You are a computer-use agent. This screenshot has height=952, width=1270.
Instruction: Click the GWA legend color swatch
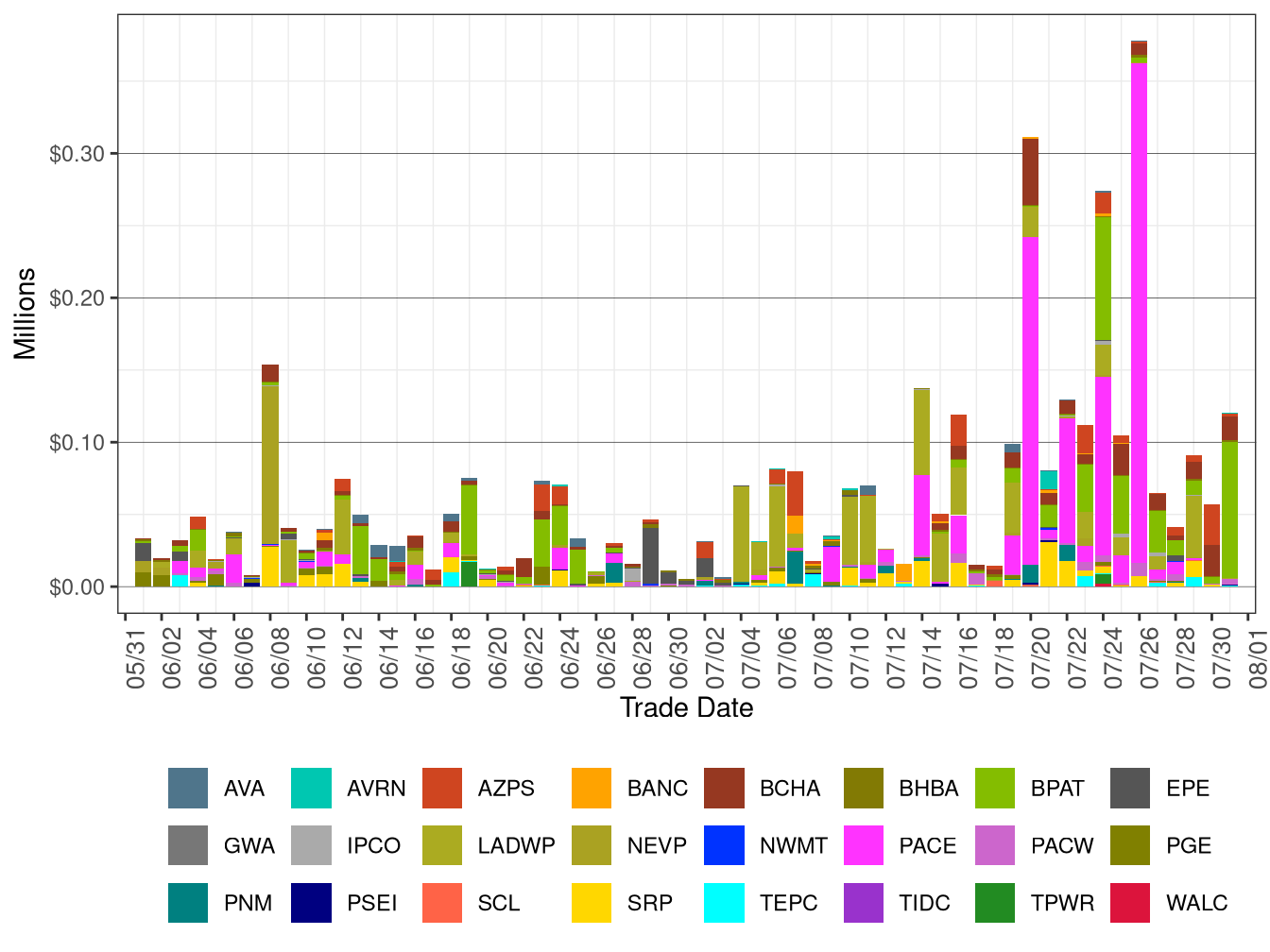pos(188,845)
